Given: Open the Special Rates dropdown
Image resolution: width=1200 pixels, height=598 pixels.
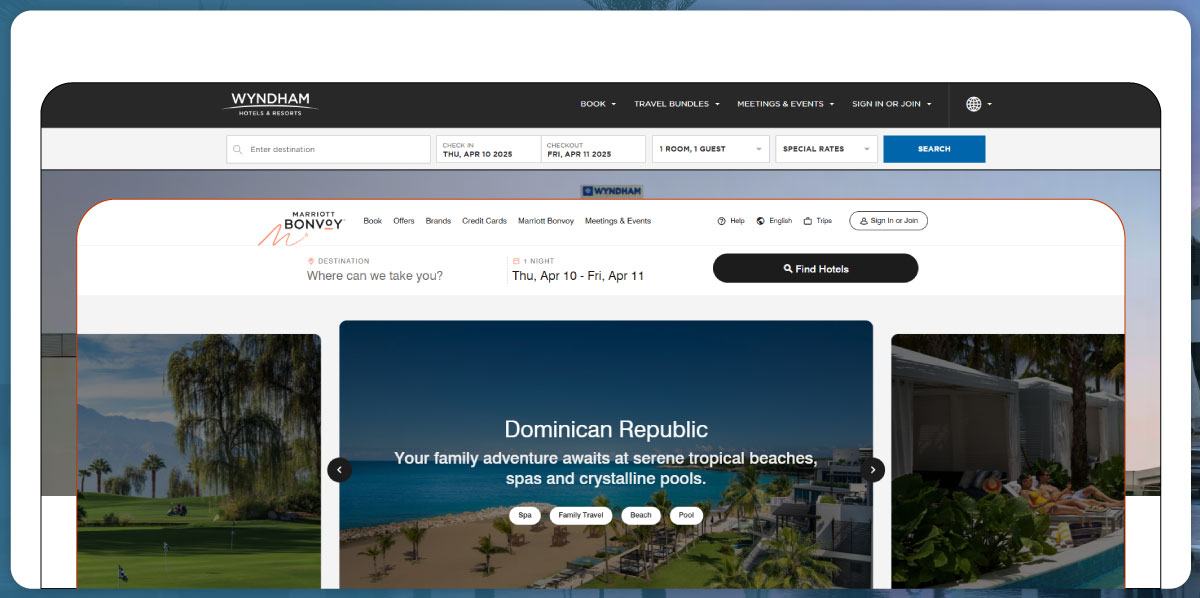Looking at the screenshot, I should tap(826, 149).
